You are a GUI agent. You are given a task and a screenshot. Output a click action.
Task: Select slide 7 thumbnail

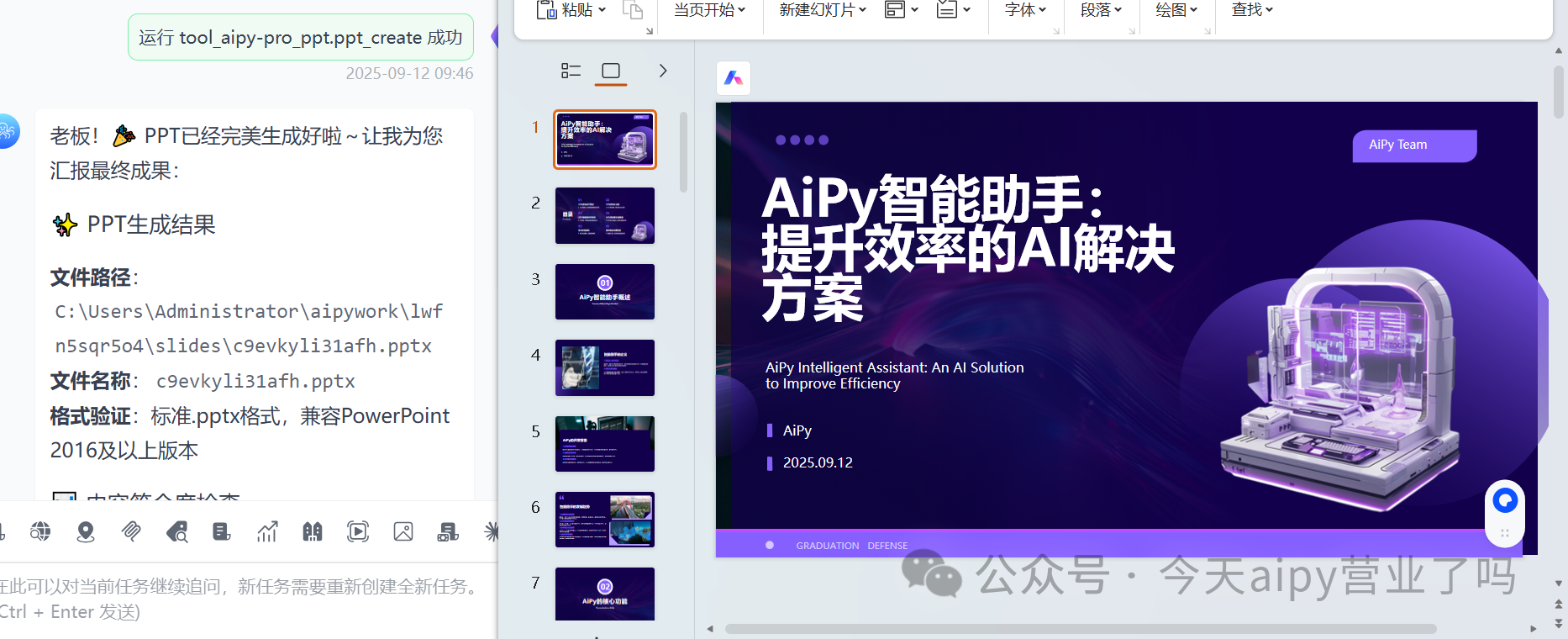point(605,594)
